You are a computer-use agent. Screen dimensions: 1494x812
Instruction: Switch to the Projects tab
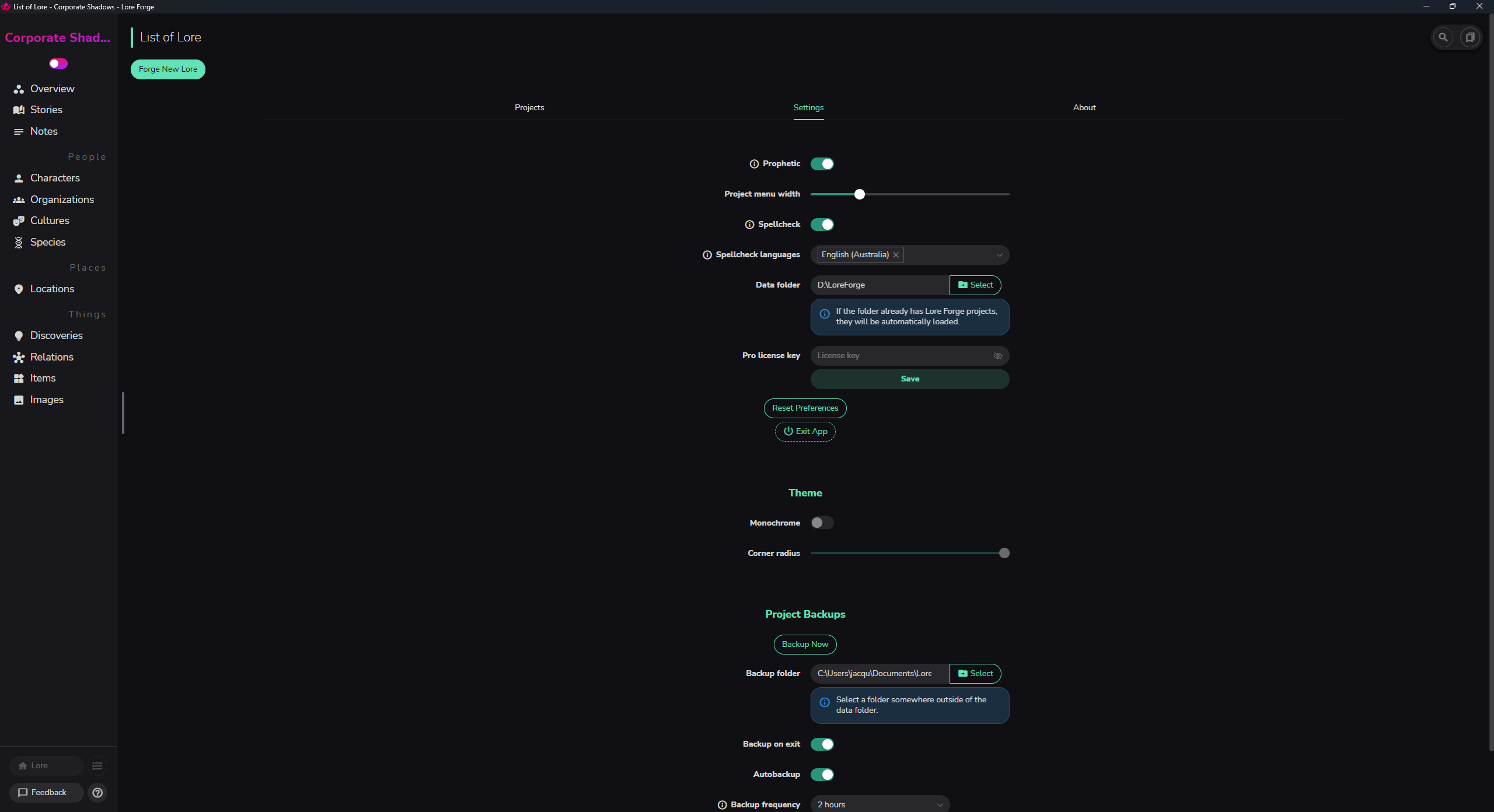[x=529, y=107]
